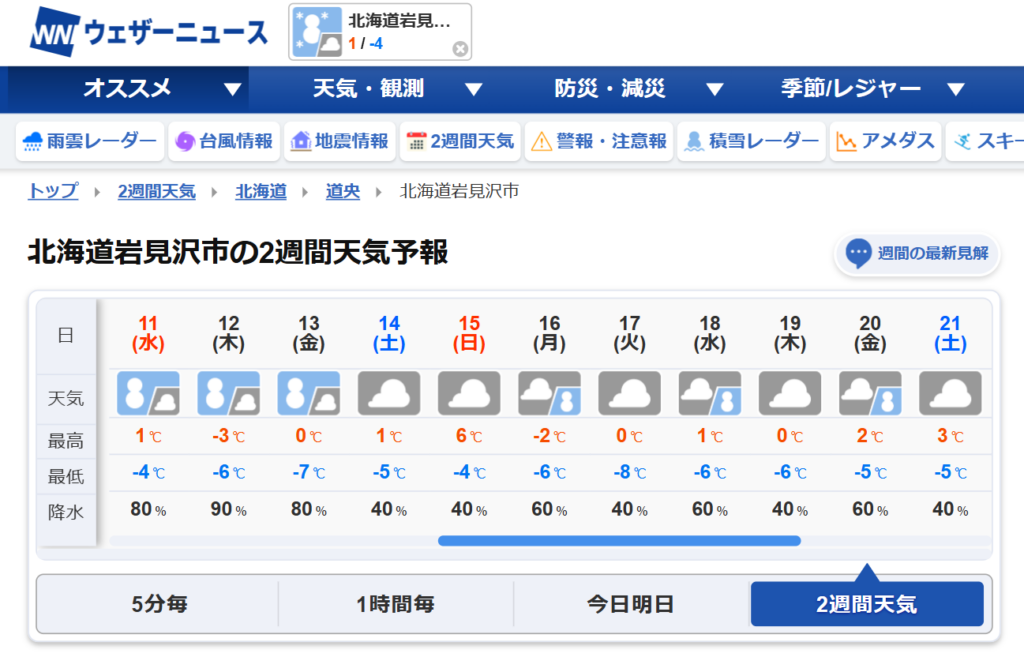Open the AMeDAS observation shortcut
The width and height of the screenshot is (1024, 657).
[x=886, y=141]
